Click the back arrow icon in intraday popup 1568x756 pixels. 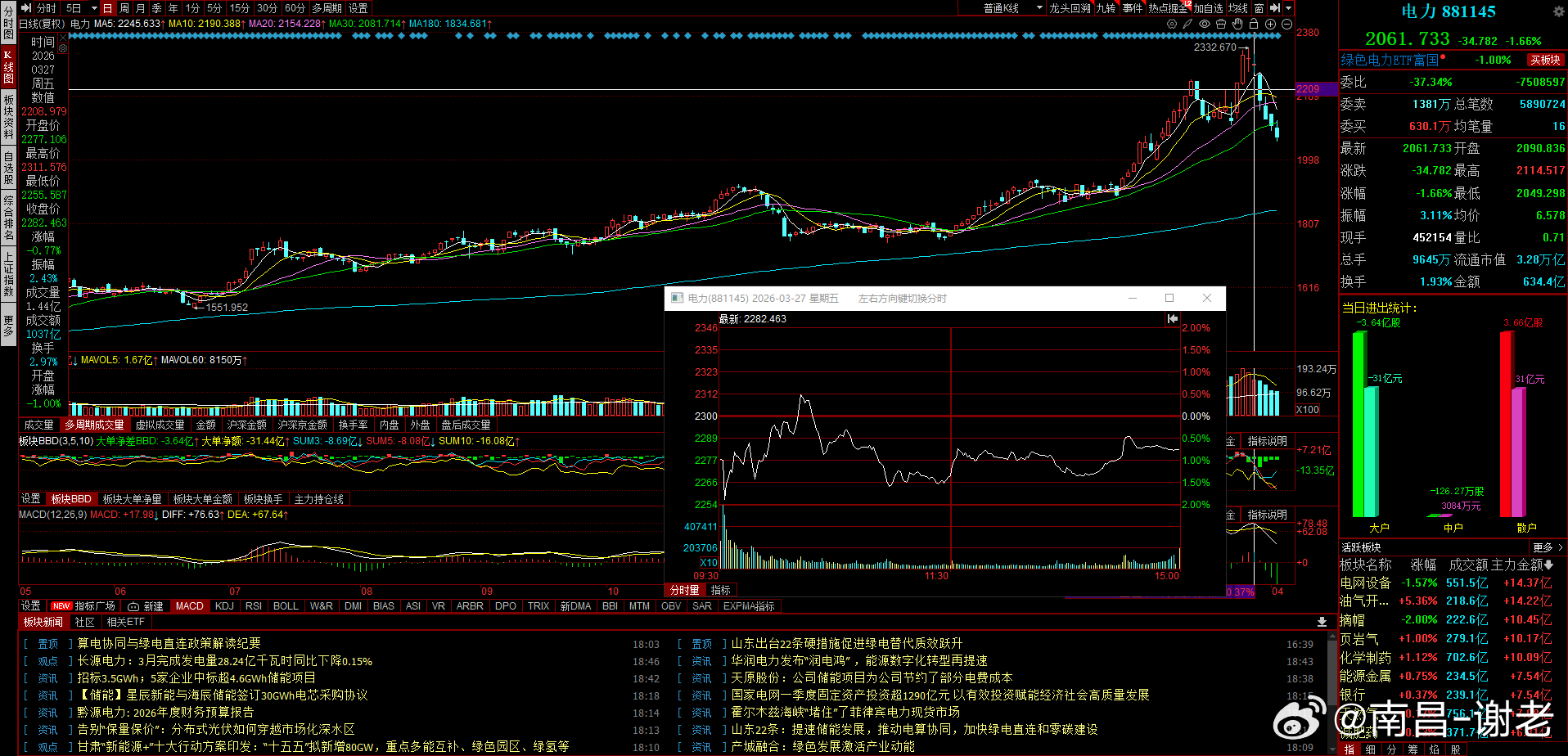[1172, 319]
